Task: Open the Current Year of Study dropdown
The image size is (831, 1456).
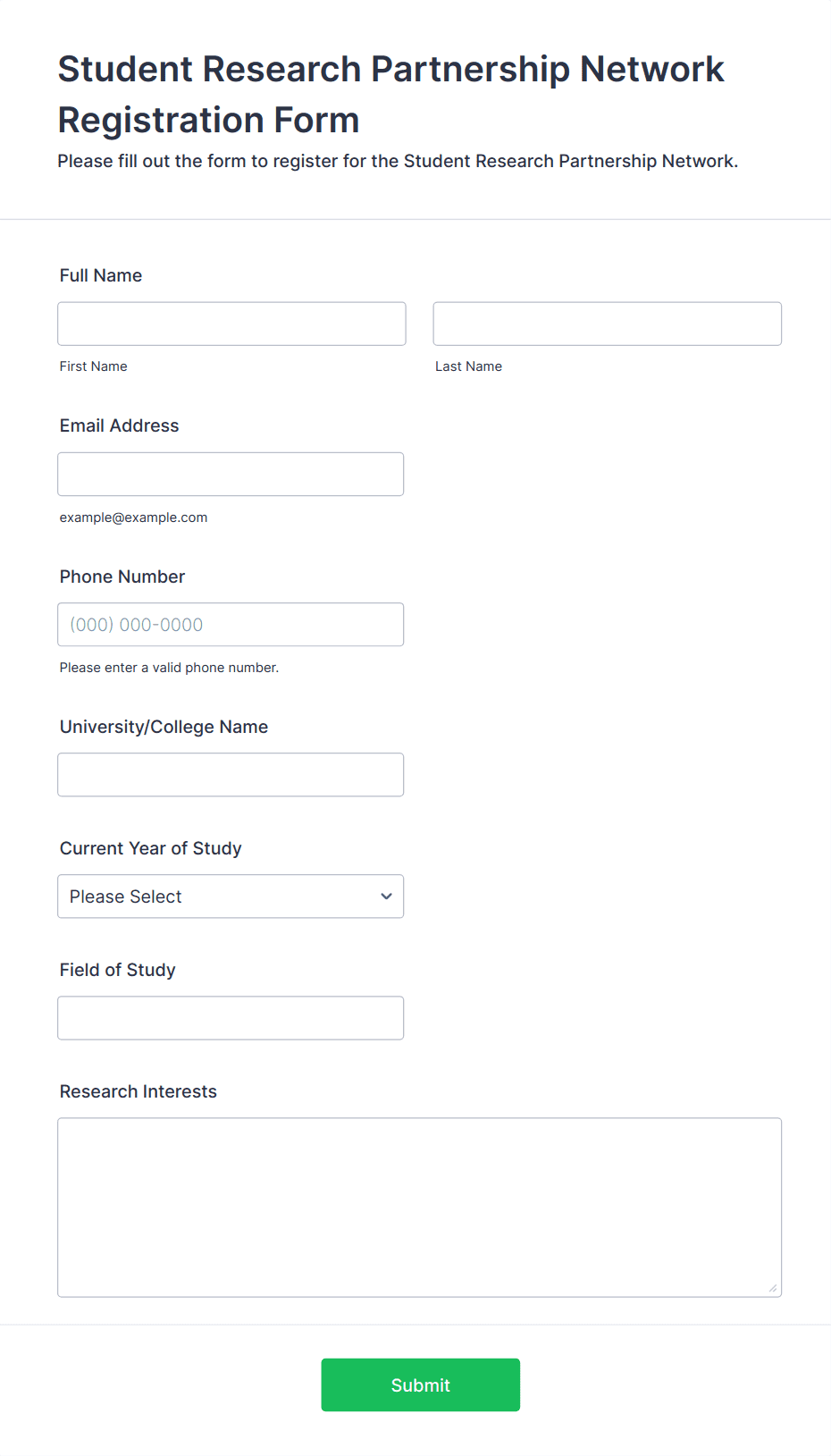Action: click(x=231, y=896)
